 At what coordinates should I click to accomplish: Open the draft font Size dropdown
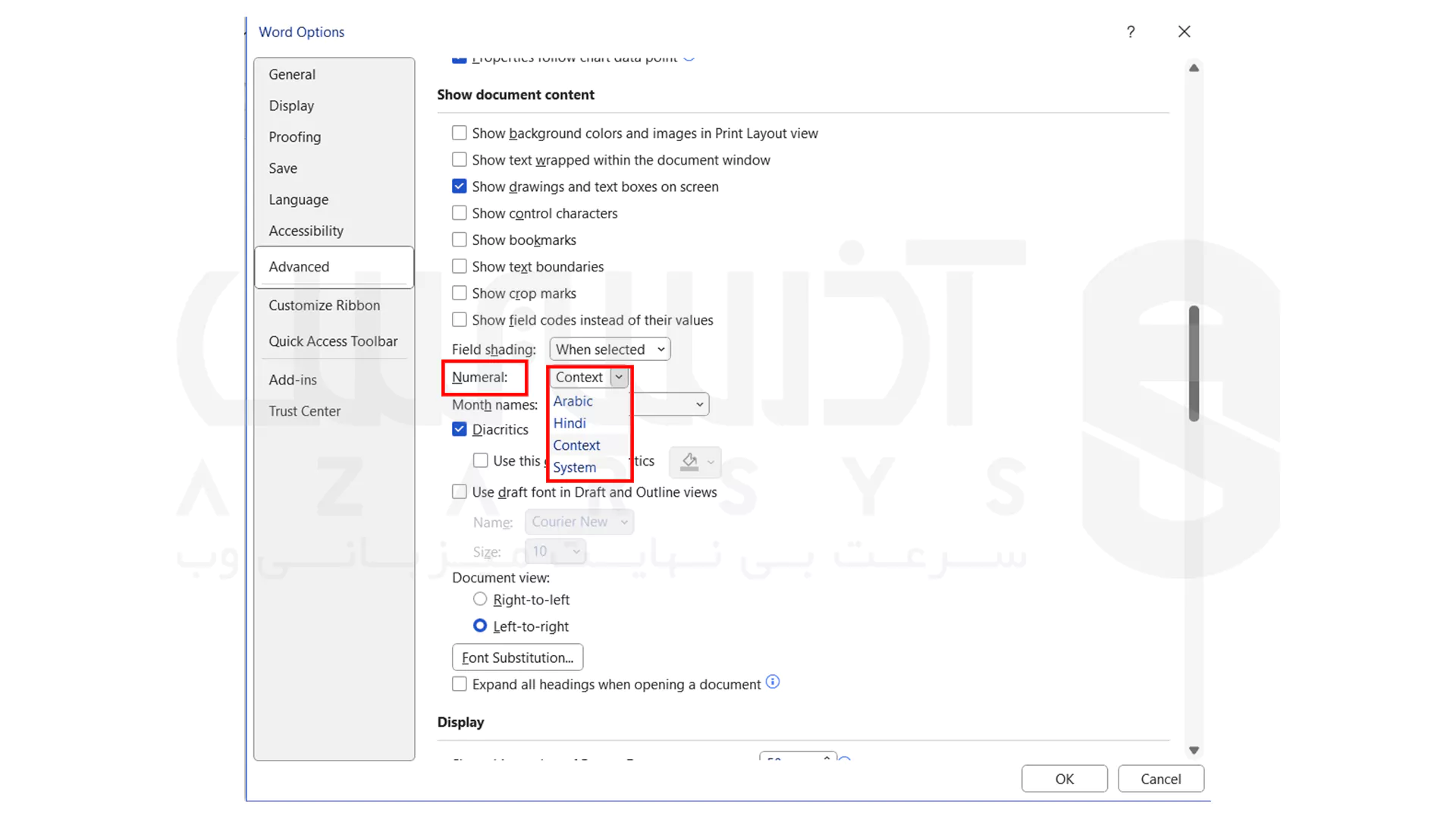pyautogui.click(x=555, y=551)
